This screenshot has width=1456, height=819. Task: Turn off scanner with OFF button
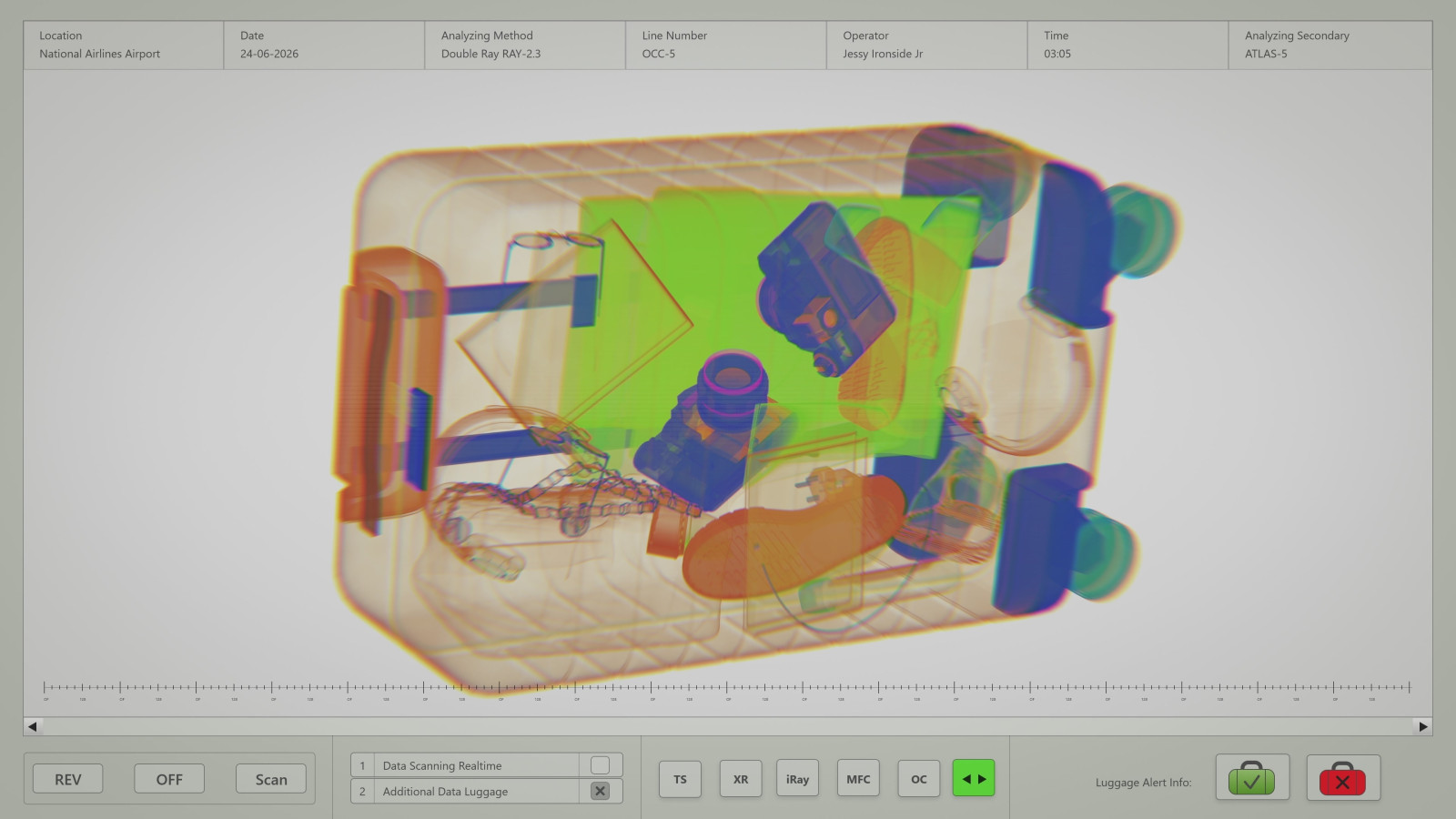169,779
